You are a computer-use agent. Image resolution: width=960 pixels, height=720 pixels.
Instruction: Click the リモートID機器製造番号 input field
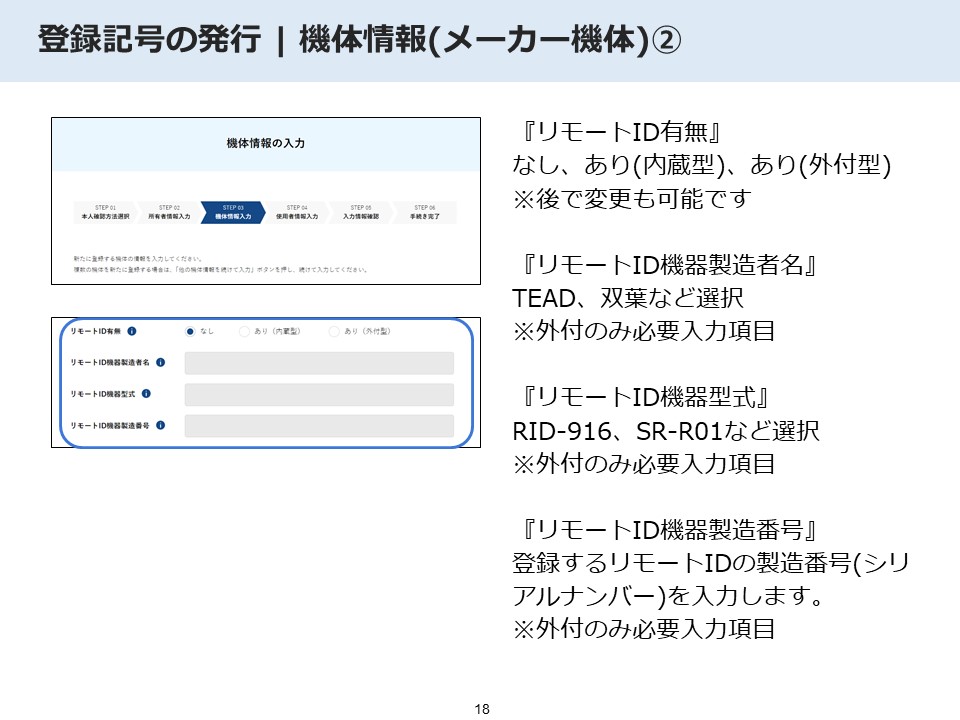pyautogui.click(x=319, y=426)
